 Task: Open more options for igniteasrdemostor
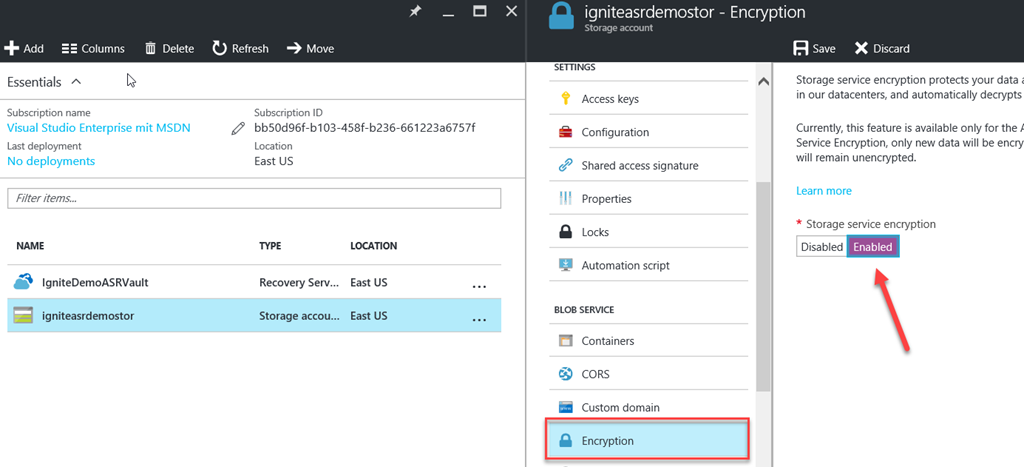(x=479, y=316)
